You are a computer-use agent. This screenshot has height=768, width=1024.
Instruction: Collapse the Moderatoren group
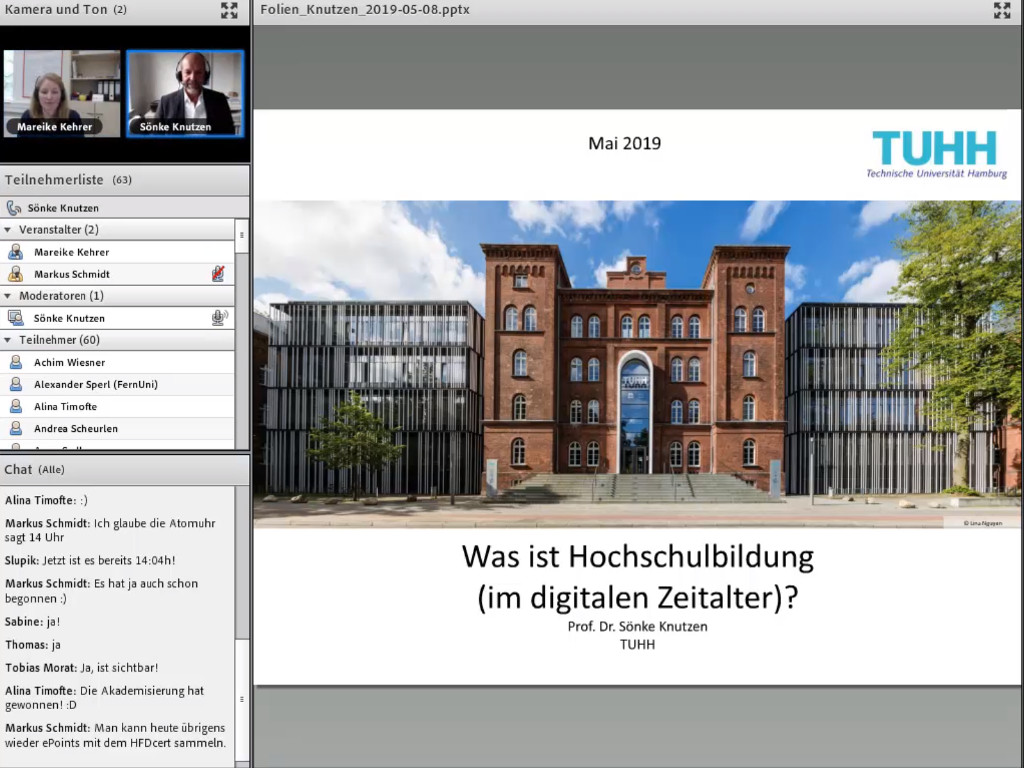tap(8, 296)
